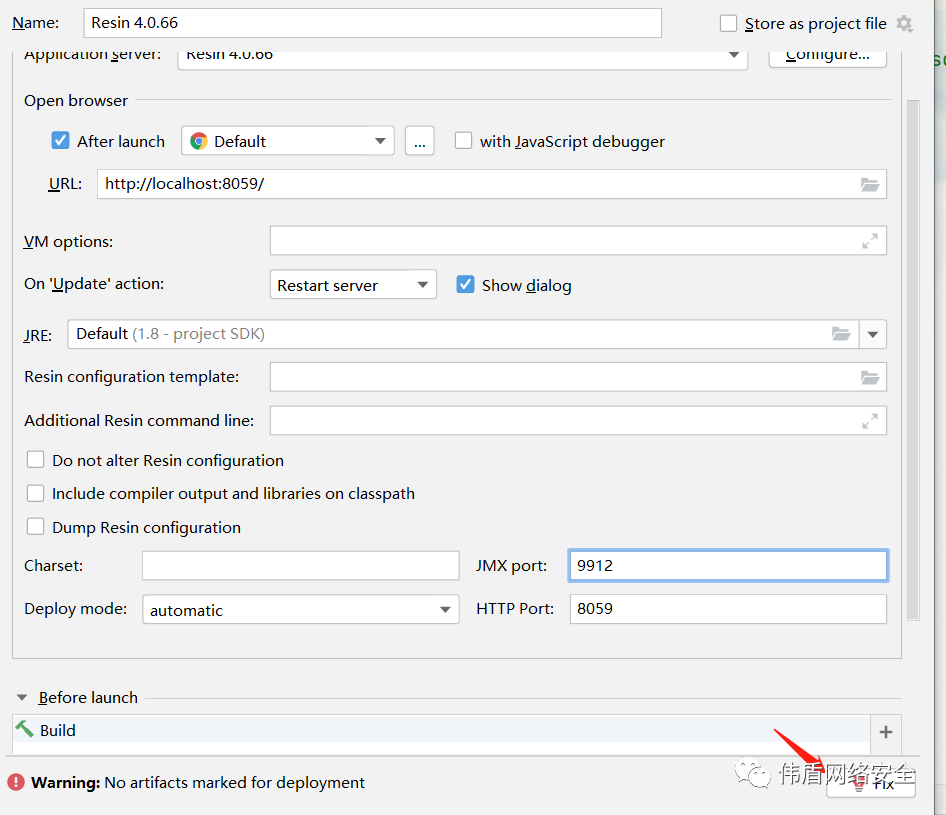Click the plus icon to add a before-launch task
This screenshot has width=946, height=815.
pos(886,732)
